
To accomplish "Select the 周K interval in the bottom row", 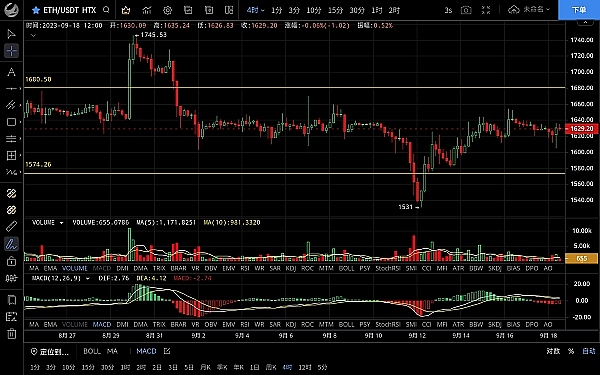I will [x=271, y=367].
